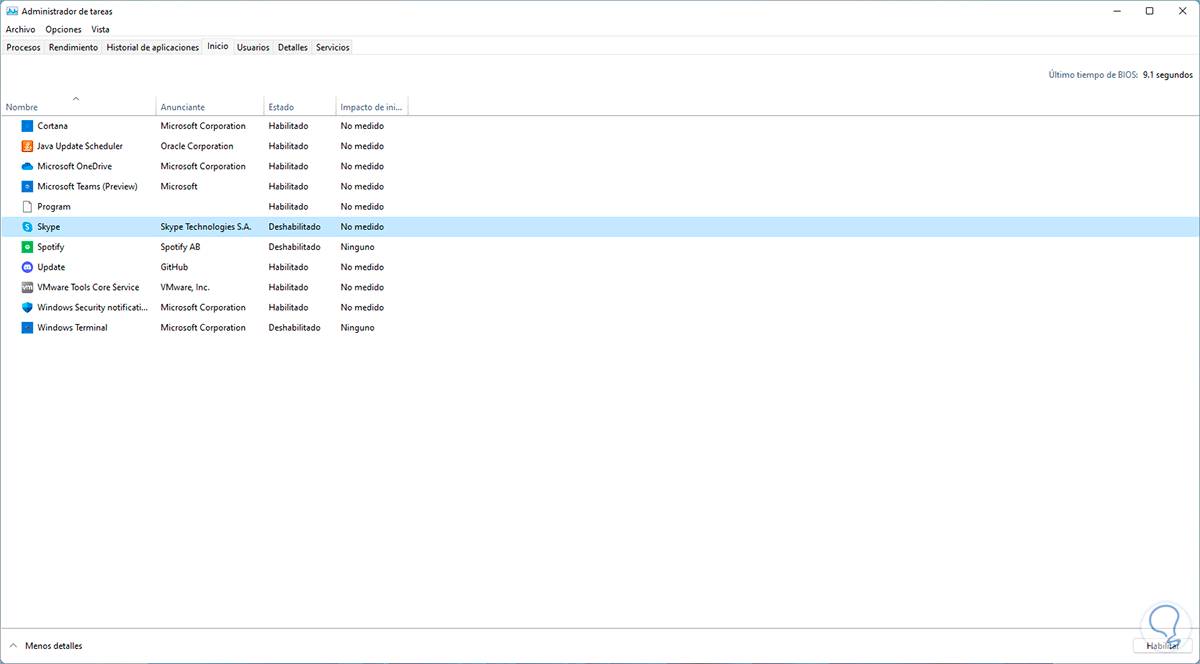Open the Historial de aplicaciones tab

pyautogui.click(x=153, y=47)
